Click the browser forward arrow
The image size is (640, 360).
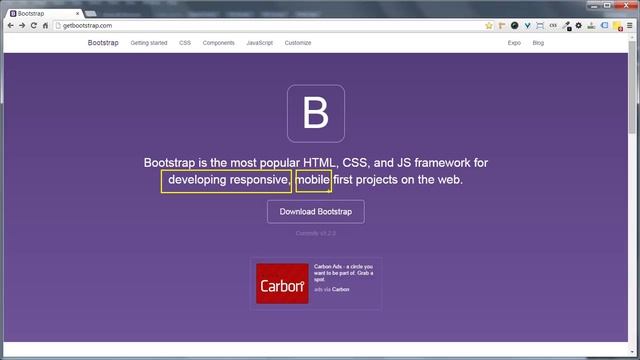point(22,25)
